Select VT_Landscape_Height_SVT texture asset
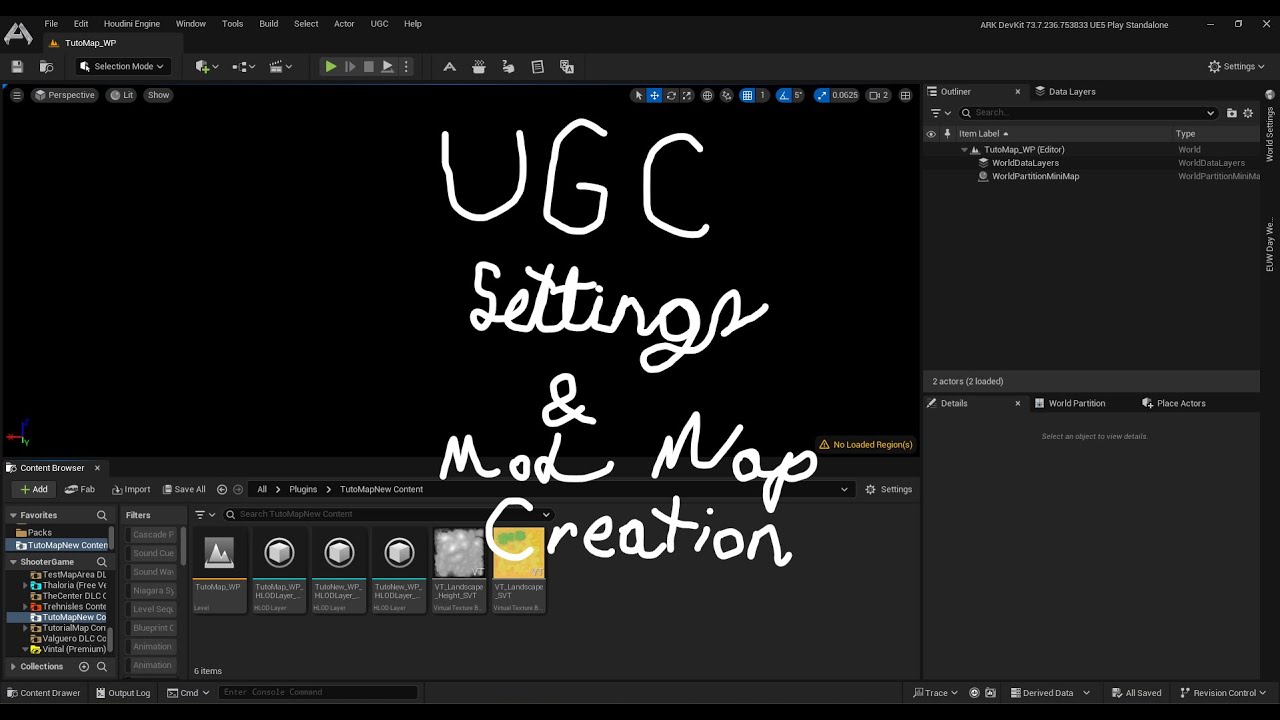This screenshot has height=720, width=1280. [x=459, y=570]
